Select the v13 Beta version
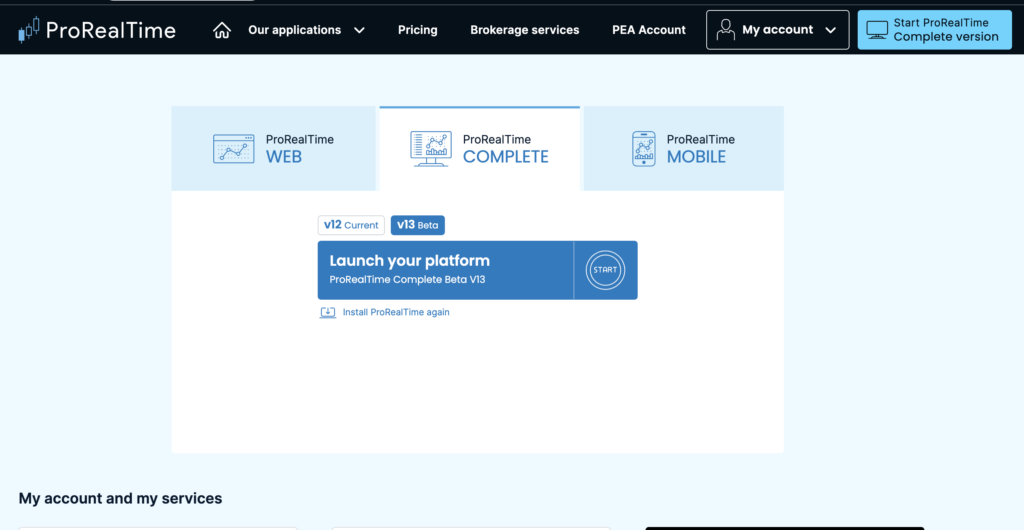The width and height of the screenshot is (1024, 530). tap(417, 225)
